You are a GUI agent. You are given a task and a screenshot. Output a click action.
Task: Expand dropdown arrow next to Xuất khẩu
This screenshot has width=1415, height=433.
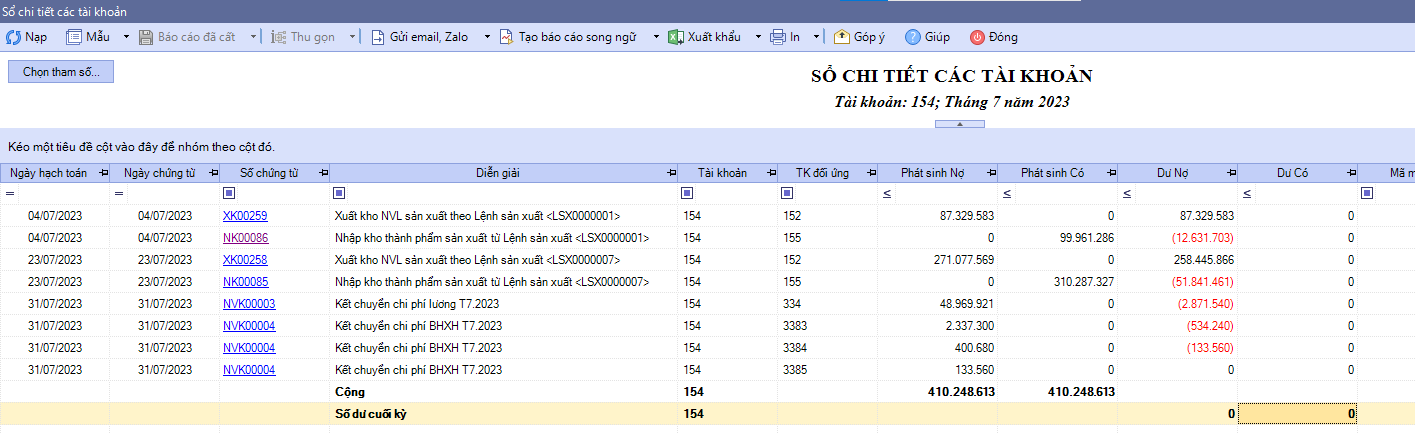pyautogui.click(x=754, y=37)
